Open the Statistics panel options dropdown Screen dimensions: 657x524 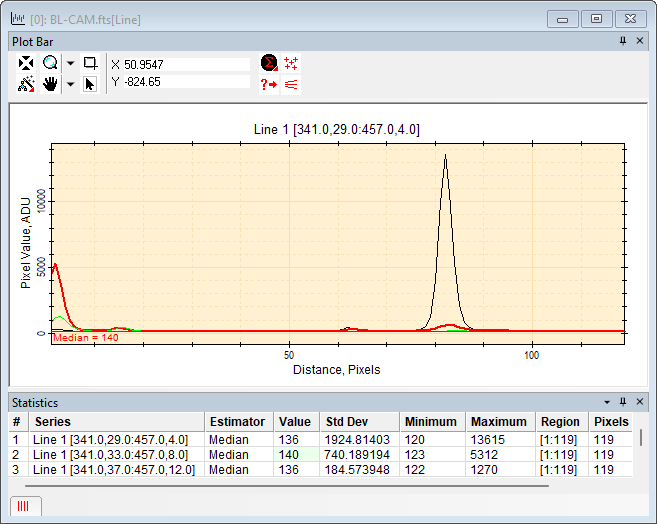[x=605, y=401]
